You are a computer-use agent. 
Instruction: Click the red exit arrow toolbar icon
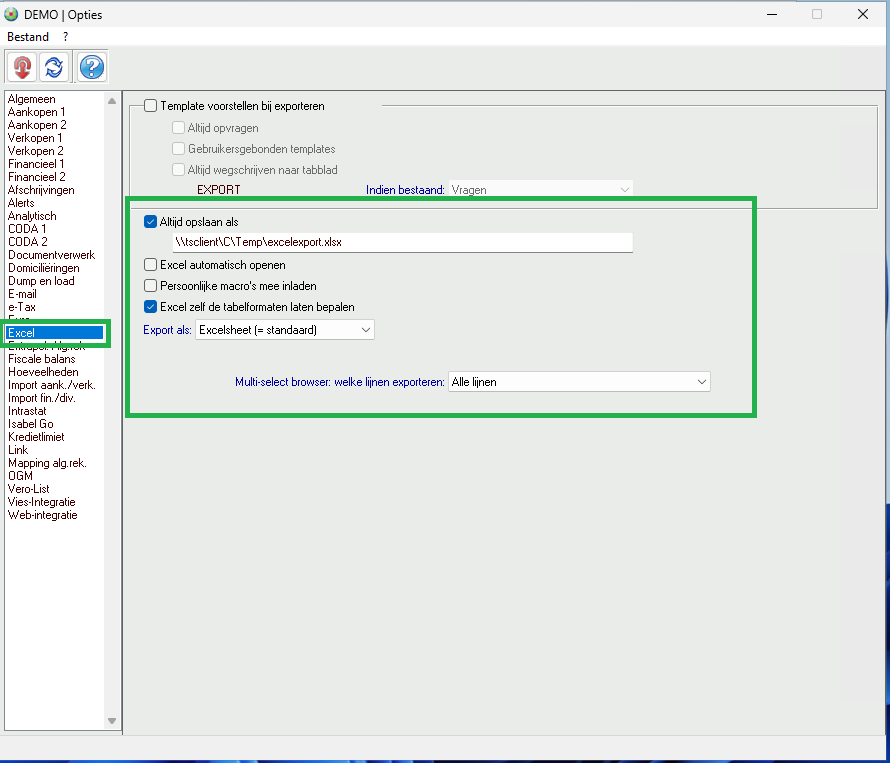[x=22, y=67]
